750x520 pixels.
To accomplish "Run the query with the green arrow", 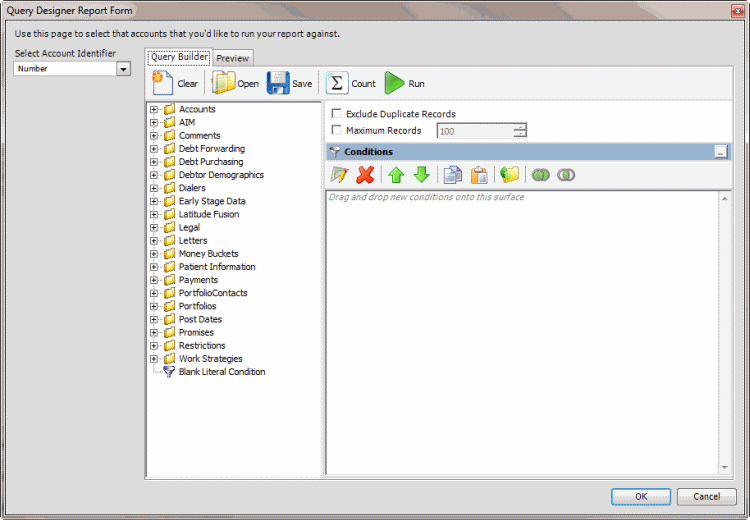I will point(395,84).
